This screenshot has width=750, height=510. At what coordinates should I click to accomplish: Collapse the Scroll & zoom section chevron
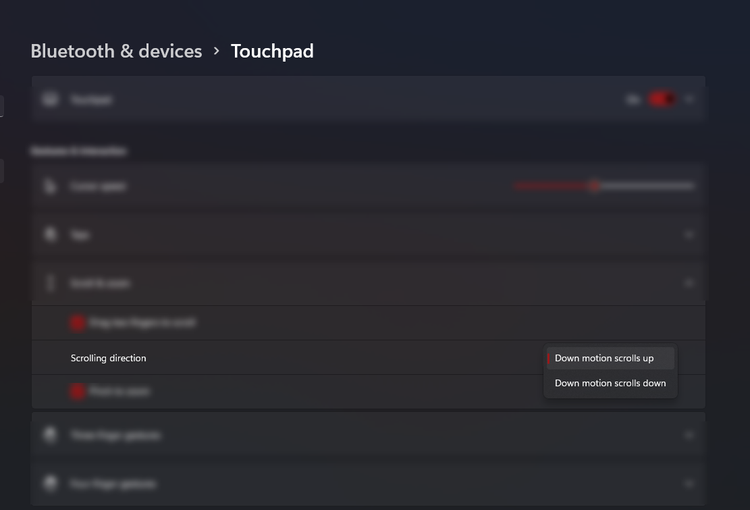coord(689,283)
